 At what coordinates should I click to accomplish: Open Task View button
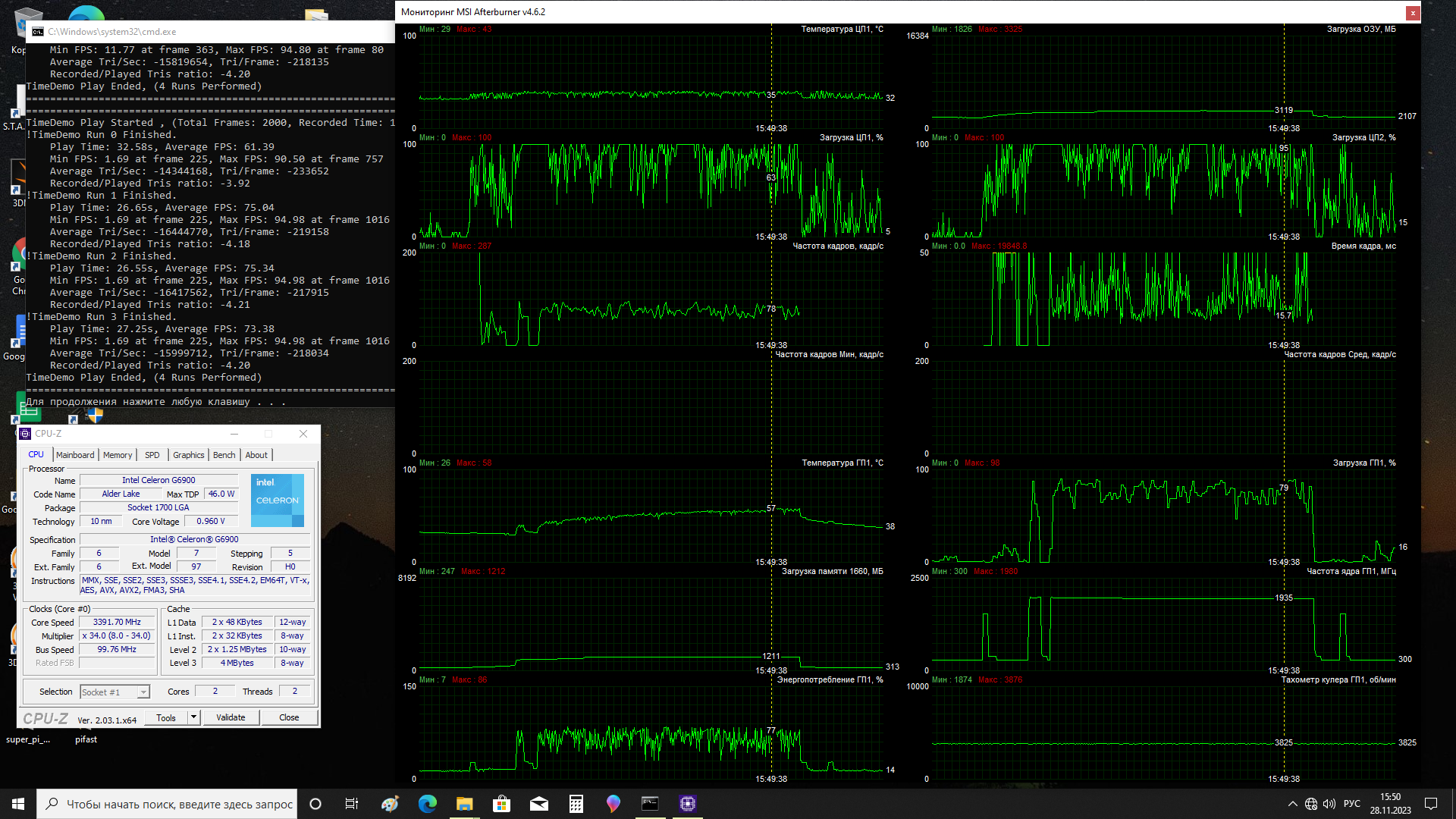[x=352, y=804]
